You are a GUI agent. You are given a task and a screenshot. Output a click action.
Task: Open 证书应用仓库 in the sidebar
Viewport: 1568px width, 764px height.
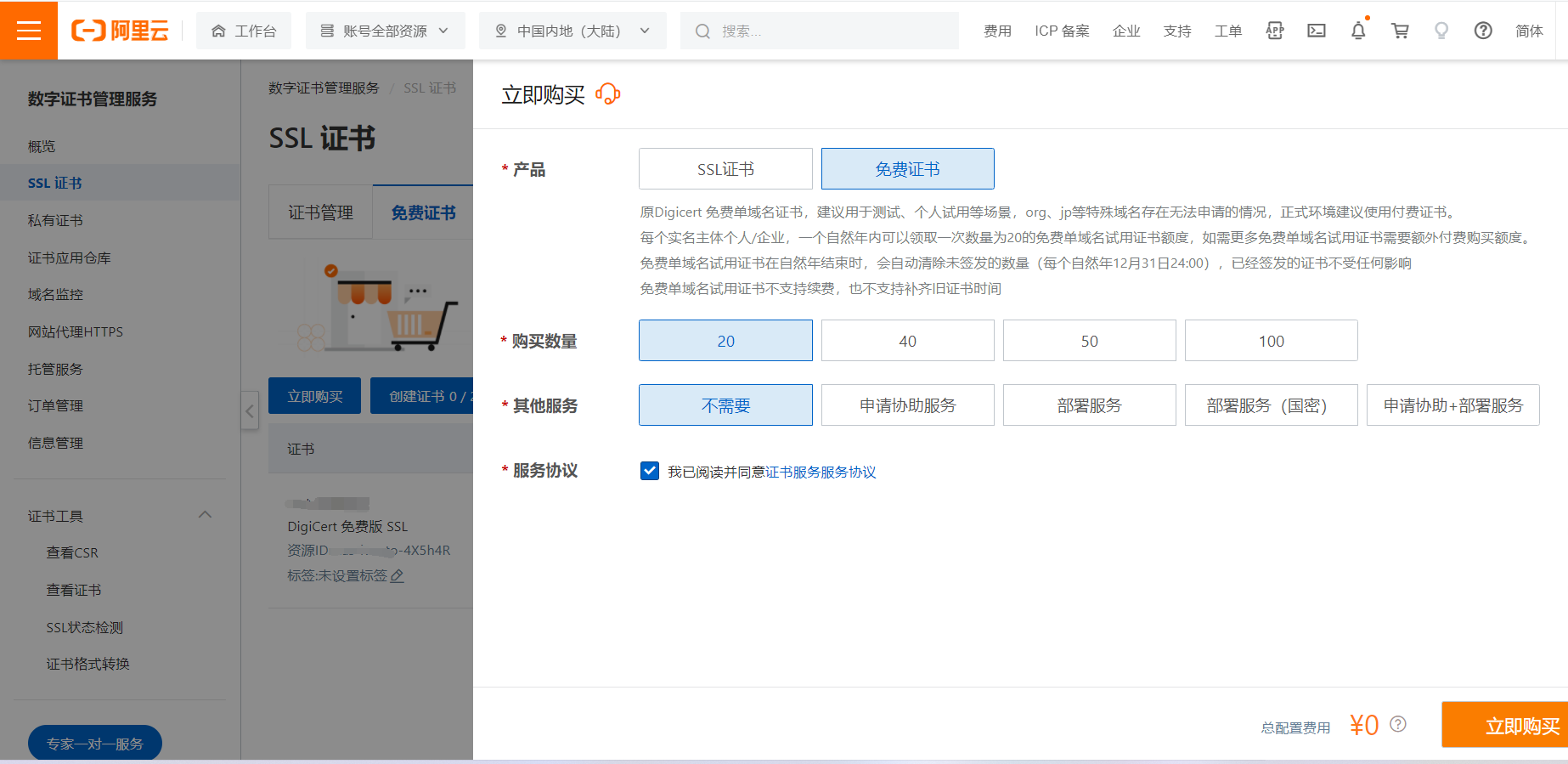[69, 257]
